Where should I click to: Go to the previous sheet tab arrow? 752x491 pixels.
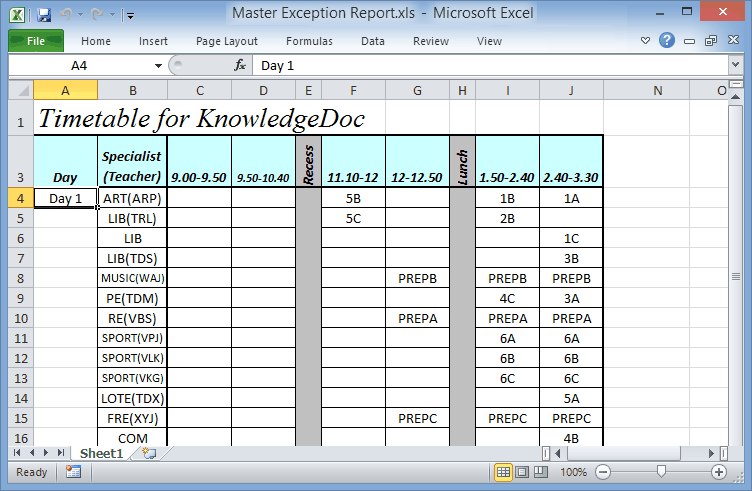click(32, 453)
